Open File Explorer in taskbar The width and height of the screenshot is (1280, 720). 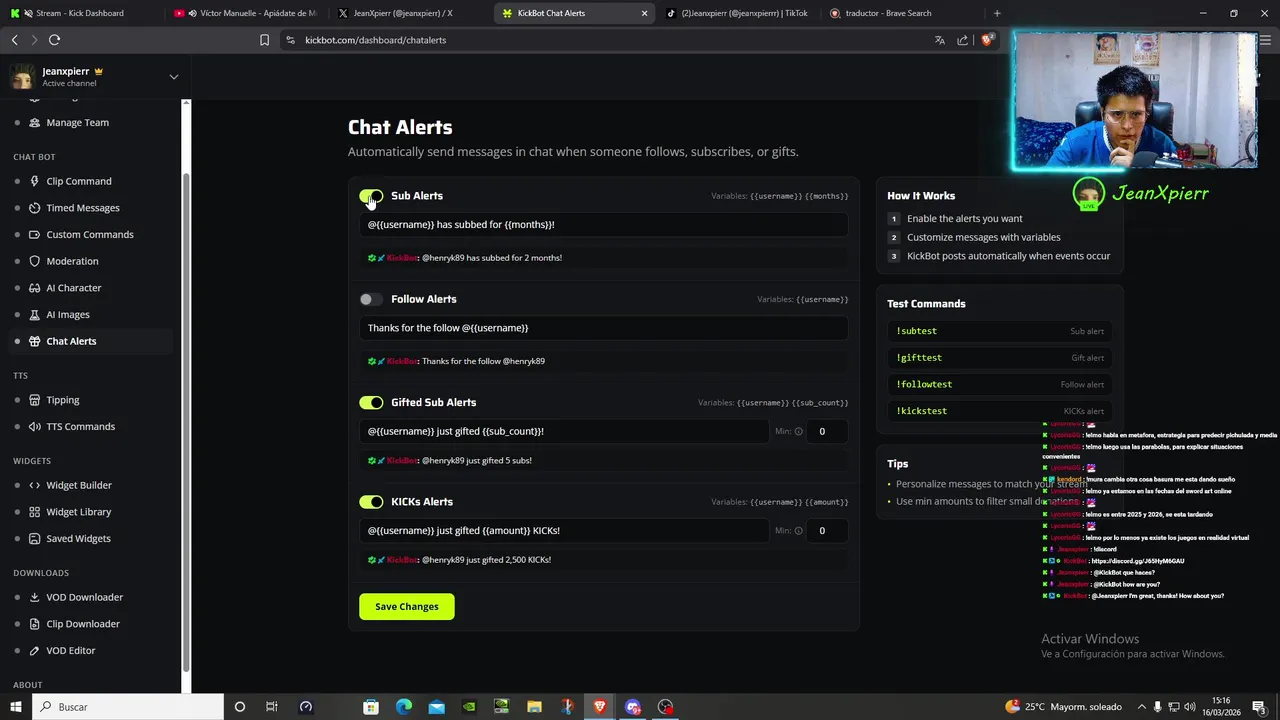pyautogui.click(x=534, y=707)
